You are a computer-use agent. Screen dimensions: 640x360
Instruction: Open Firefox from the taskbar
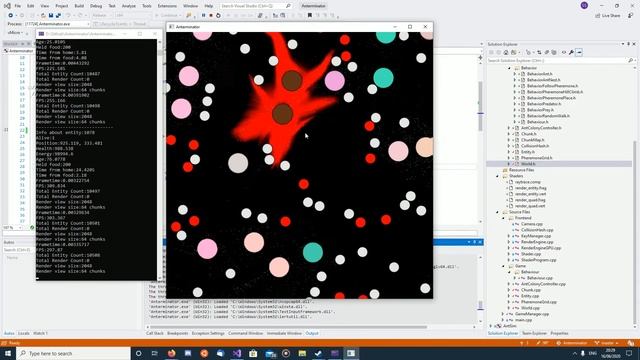click(x=171, y=353)
